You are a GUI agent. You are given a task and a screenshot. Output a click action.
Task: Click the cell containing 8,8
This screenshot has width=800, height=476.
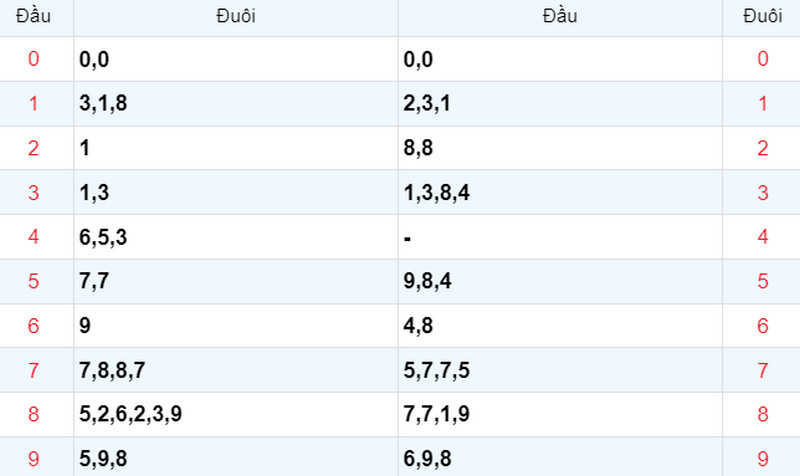coord(560,148)
